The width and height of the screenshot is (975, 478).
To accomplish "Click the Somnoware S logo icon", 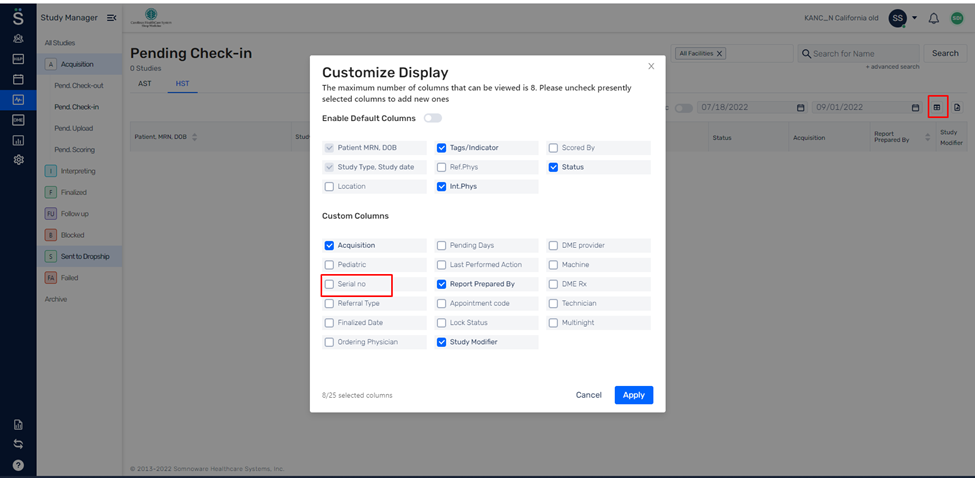I will [x=18, y=16].
